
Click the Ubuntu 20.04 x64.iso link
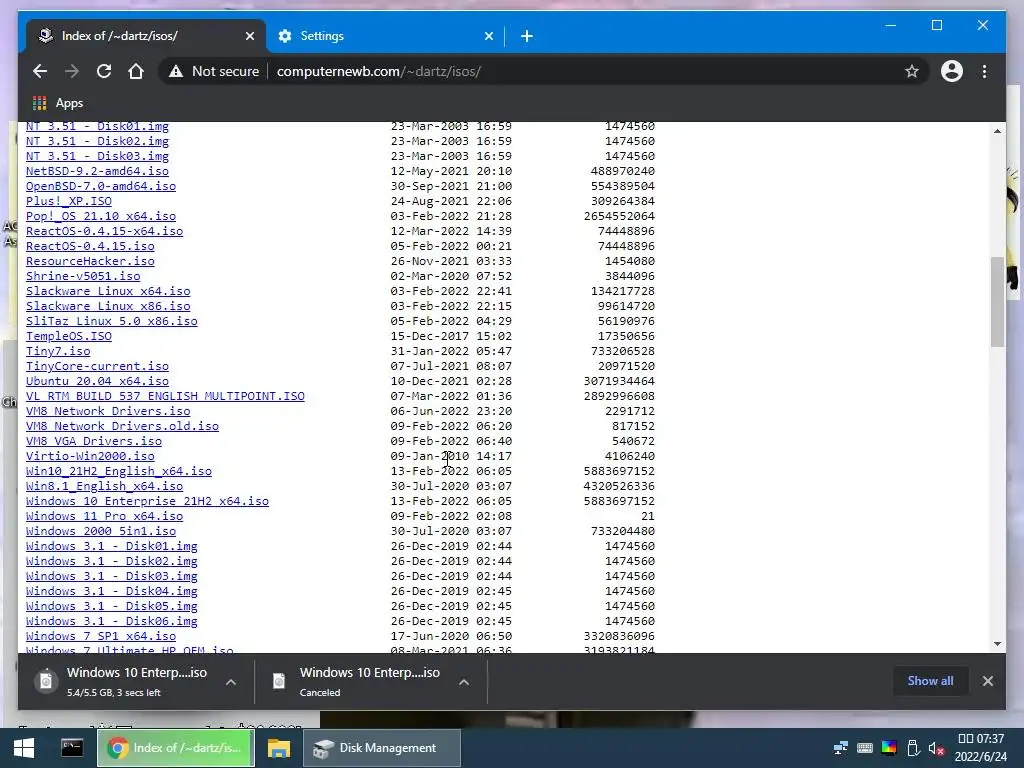click(x=97, y=381)
